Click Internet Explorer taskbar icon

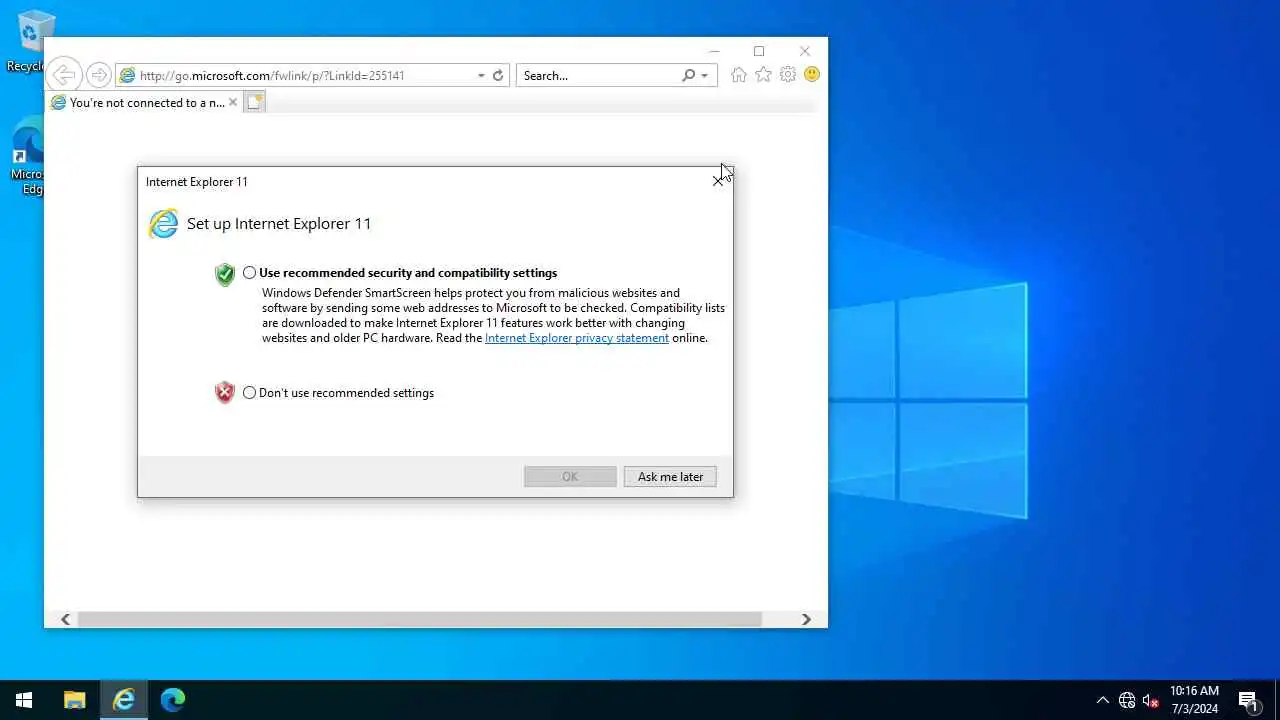[x=124, y=700]
